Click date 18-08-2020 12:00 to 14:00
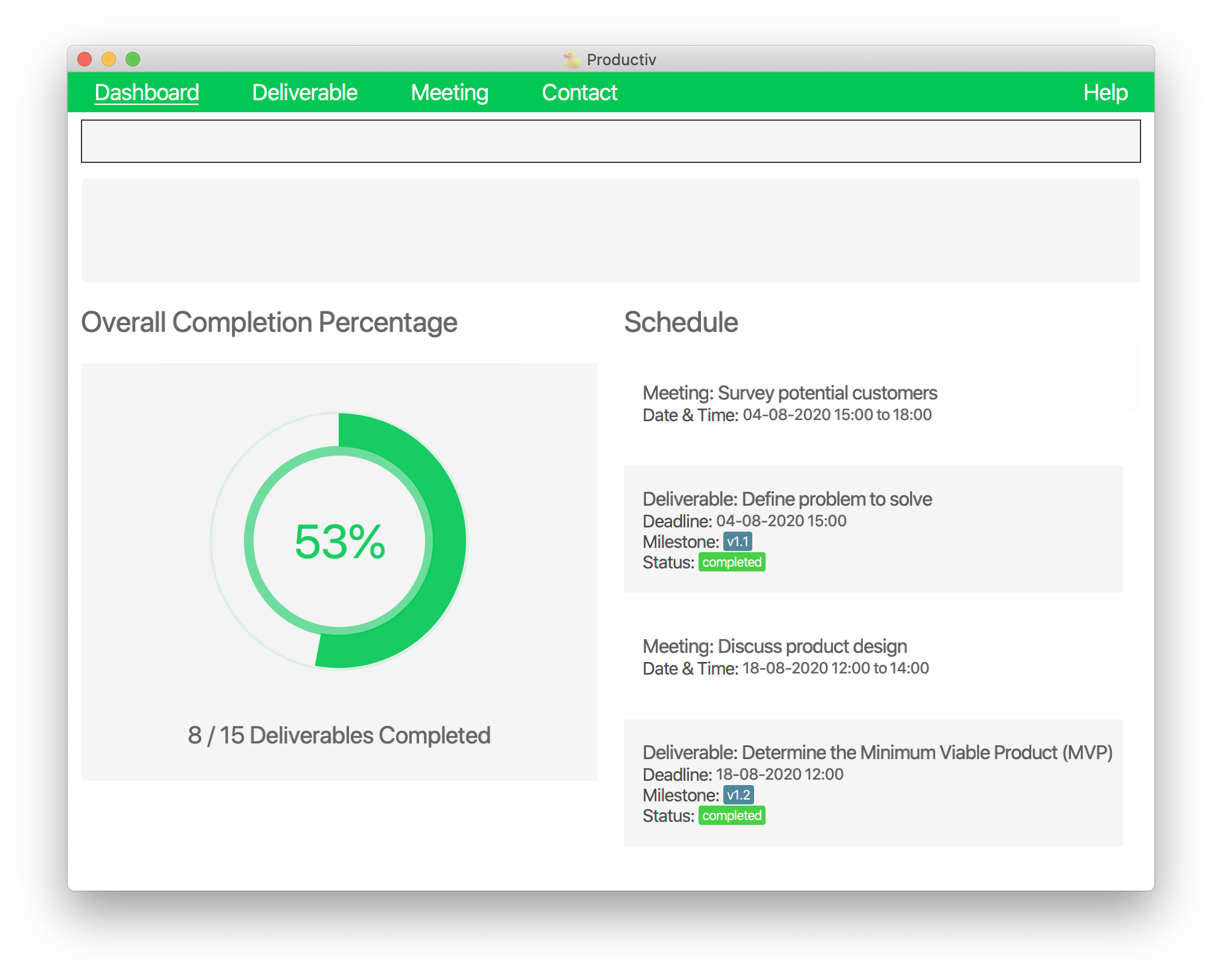The height and width of the screenshot is (980, 1222). tap(836, 668)
